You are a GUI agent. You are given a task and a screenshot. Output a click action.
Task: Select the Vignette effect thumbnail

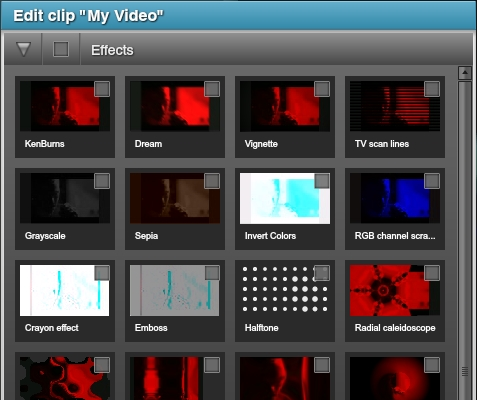coord(285,106)
